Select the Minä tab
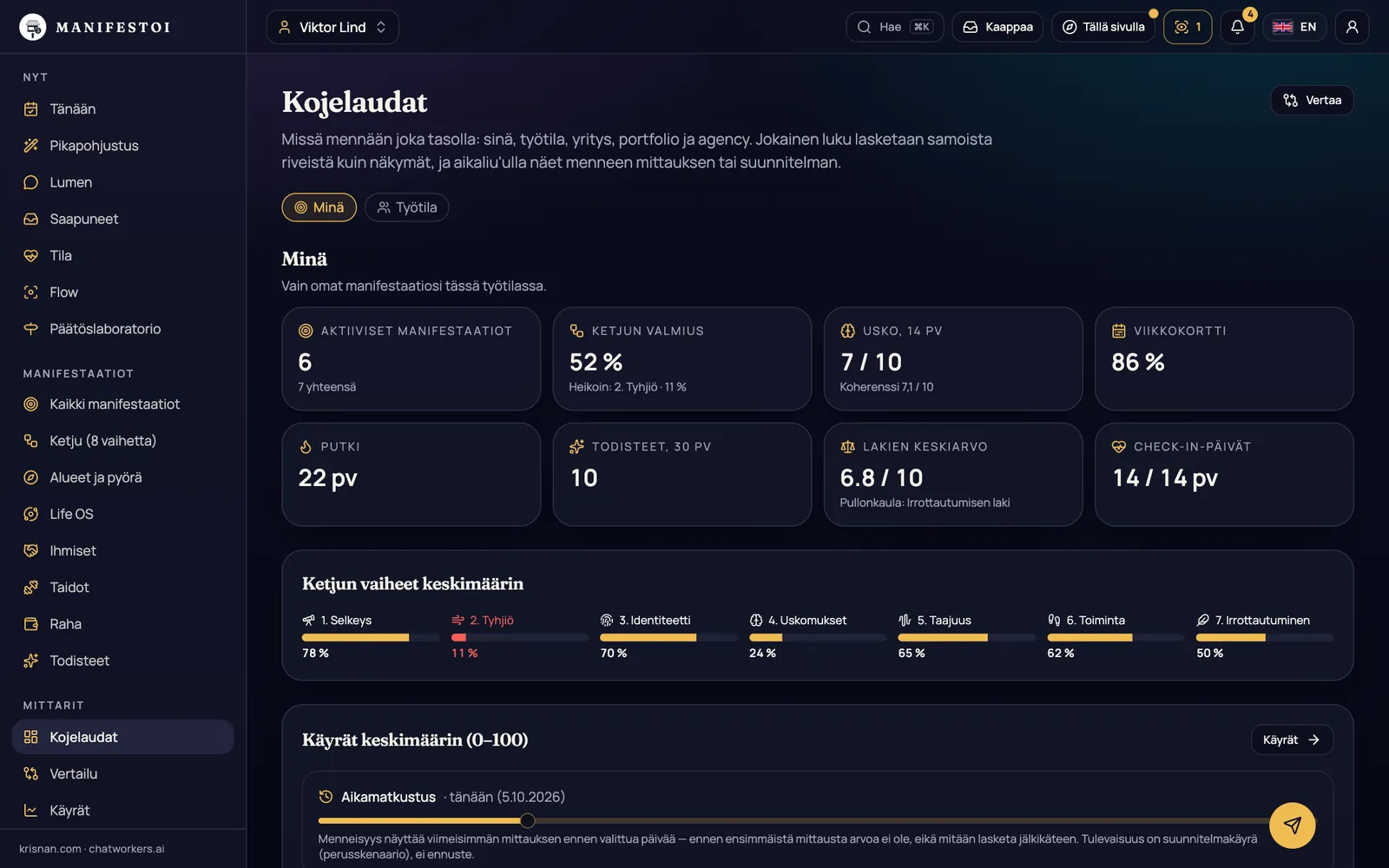Viewport: 1389px width, 868px height. click(x=319, y=207)
